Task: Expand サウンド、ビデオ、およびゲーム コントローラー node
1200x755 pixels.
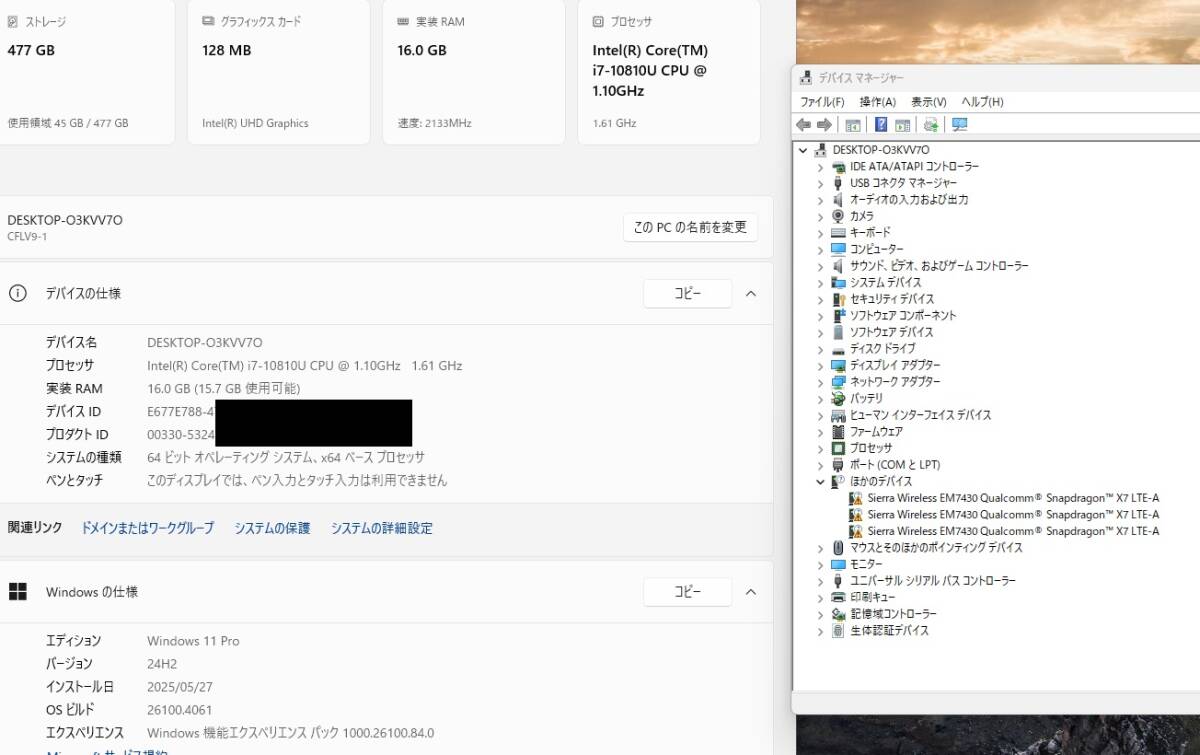Action: pos(821,266)
